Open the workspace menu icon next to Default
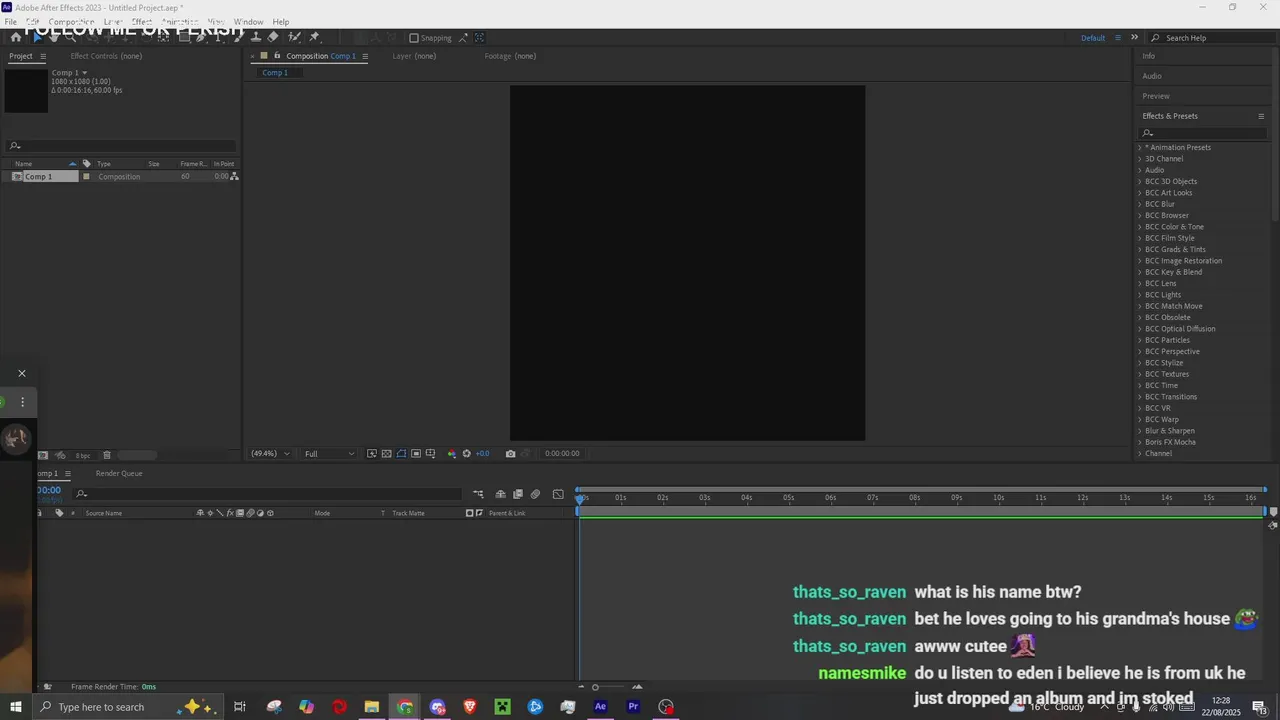The width and height of the screenshot is (1280, 720). pos(1118,38)
